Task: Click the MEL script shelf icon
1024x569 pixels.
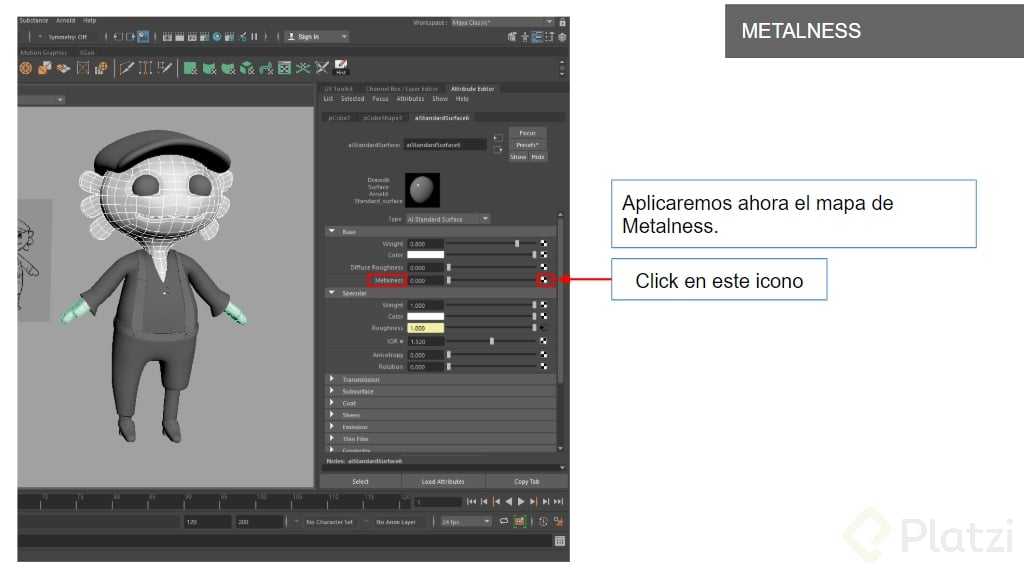Action: 341,67
